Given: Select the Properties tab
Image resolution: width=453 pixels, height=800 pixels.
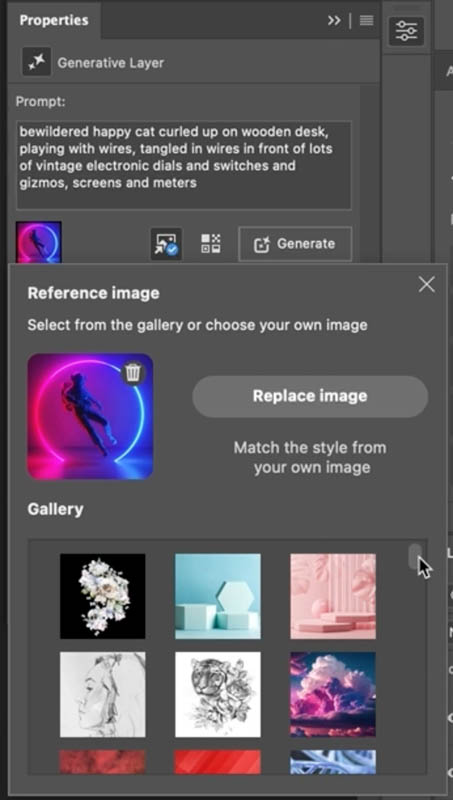Looking at the screenshot, I should (54, 20).
